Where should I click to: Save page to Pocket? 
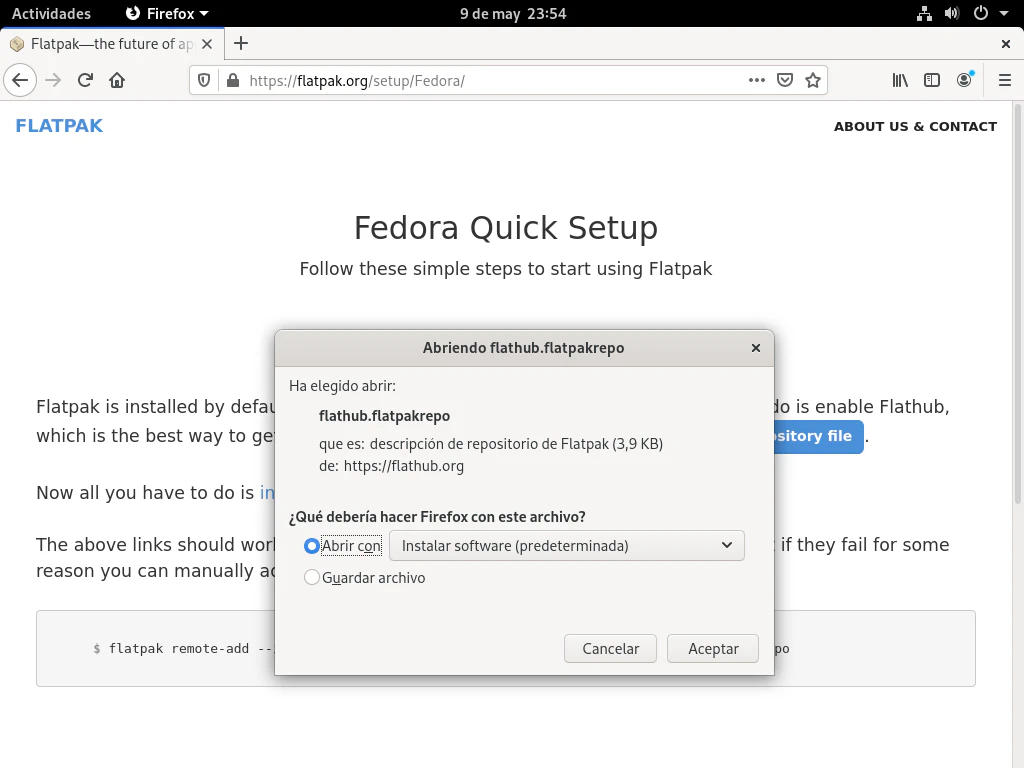click(786, 80)
